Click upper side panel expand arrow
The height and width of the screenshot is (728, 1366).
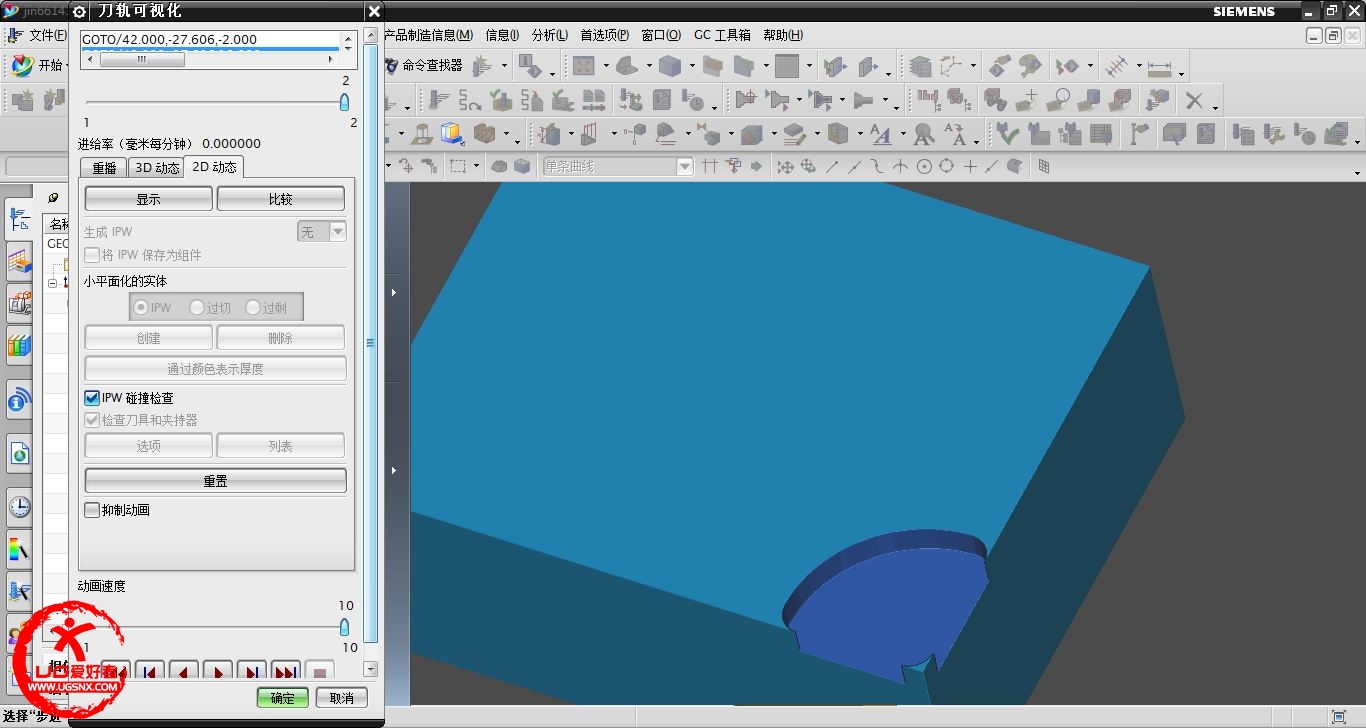394,292
